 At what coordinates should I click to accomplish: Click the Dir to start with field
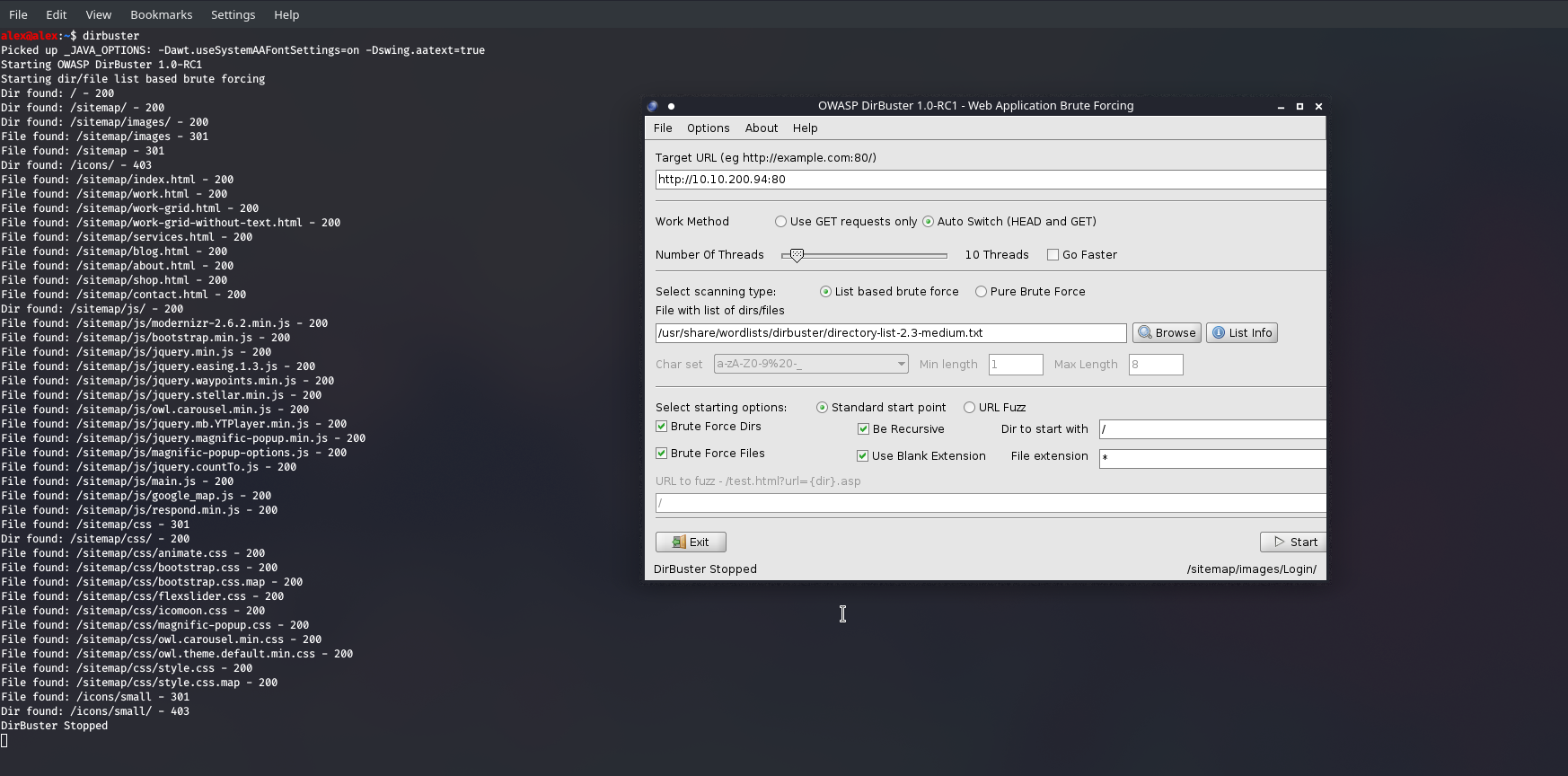coord(1212,429)
